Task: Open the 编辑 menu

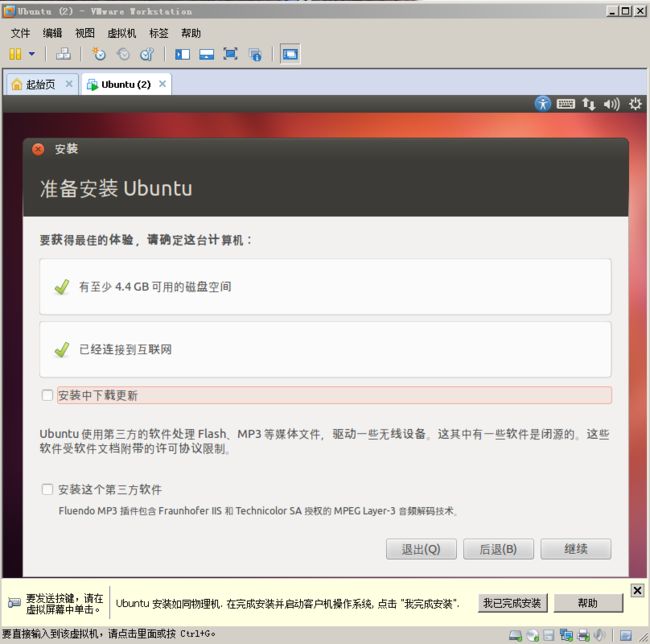Action: [x=52, y=33]
